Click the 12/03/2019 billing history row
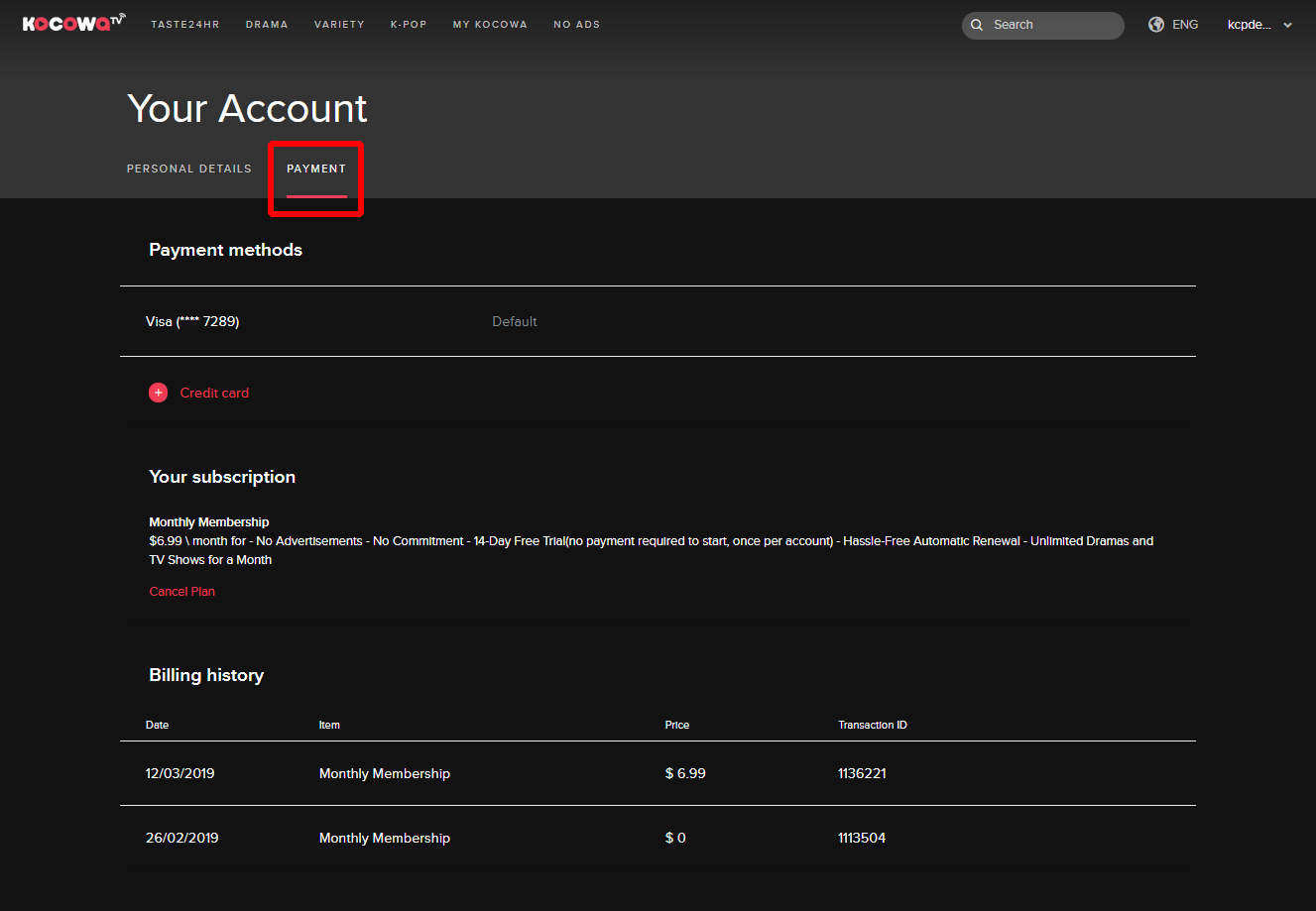This screenshot has height=911, width=1316. click(x=658, y=773)
